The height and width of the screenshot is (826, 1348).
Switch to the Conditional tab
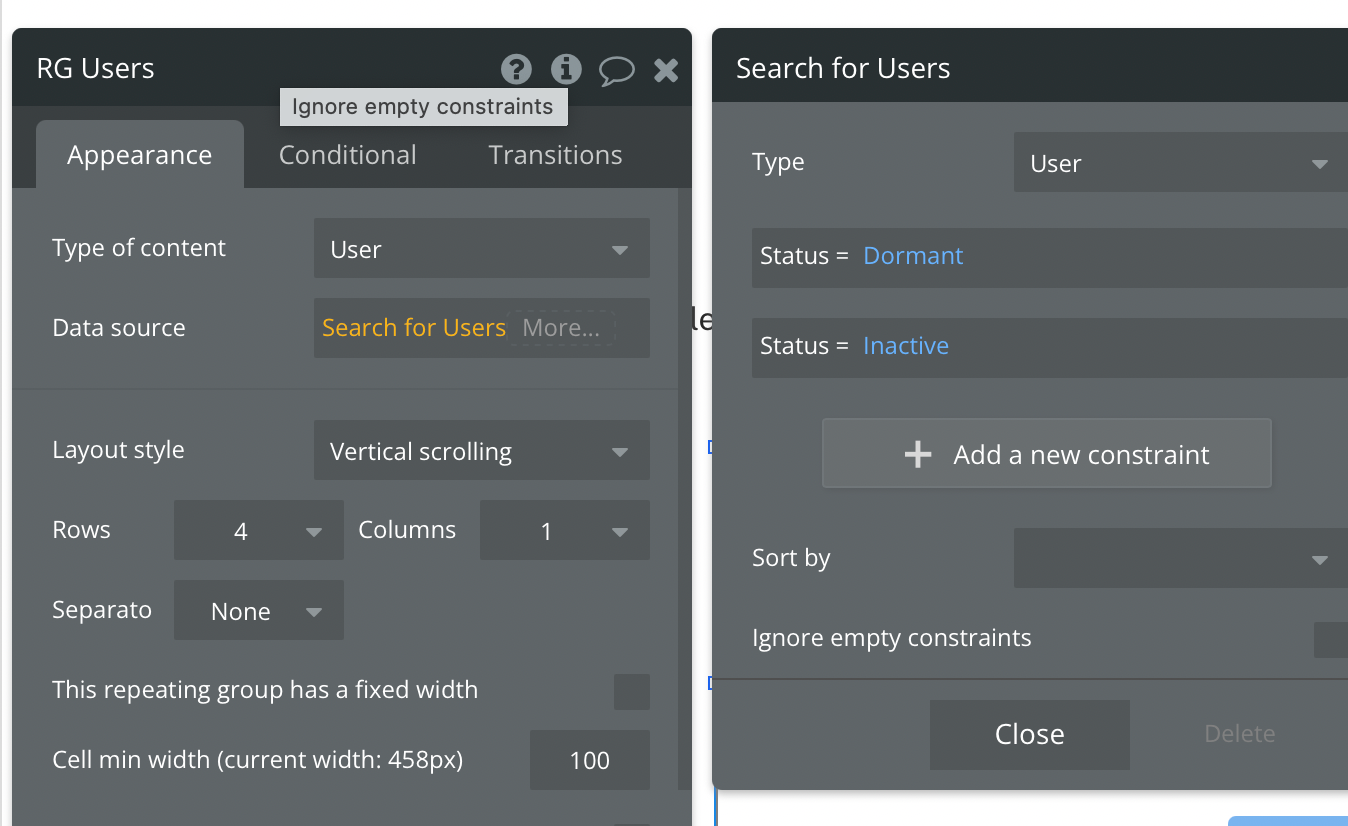tap(348, 155)
